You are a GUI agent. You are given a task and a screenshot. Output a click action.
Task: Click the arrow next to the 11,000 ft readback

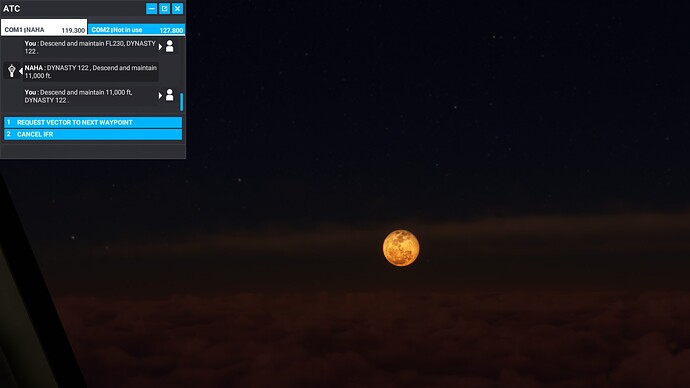[x=160, y=95]
